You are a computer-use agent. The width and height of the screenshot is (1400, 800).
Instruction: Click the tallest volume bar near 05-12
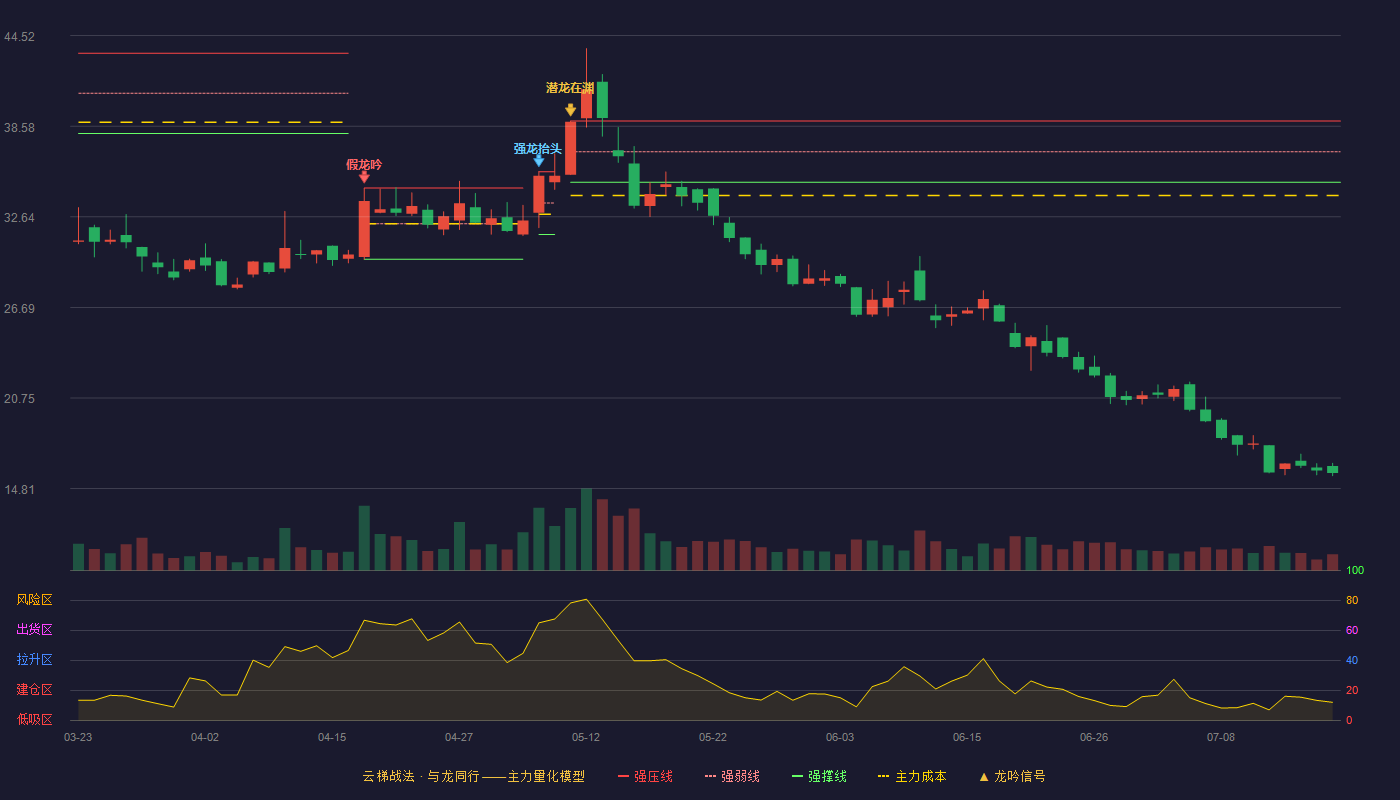click(586, 529)
